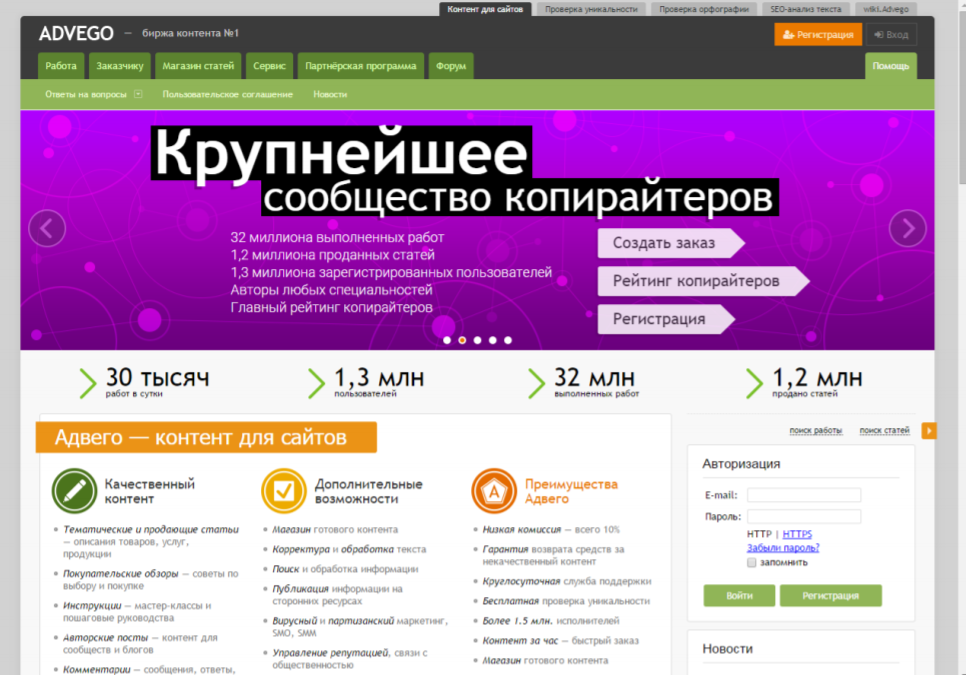Click the HTTPS link
Image resolution: width=966 pixels, height=675 pixels.
click(x=797, y=534)
